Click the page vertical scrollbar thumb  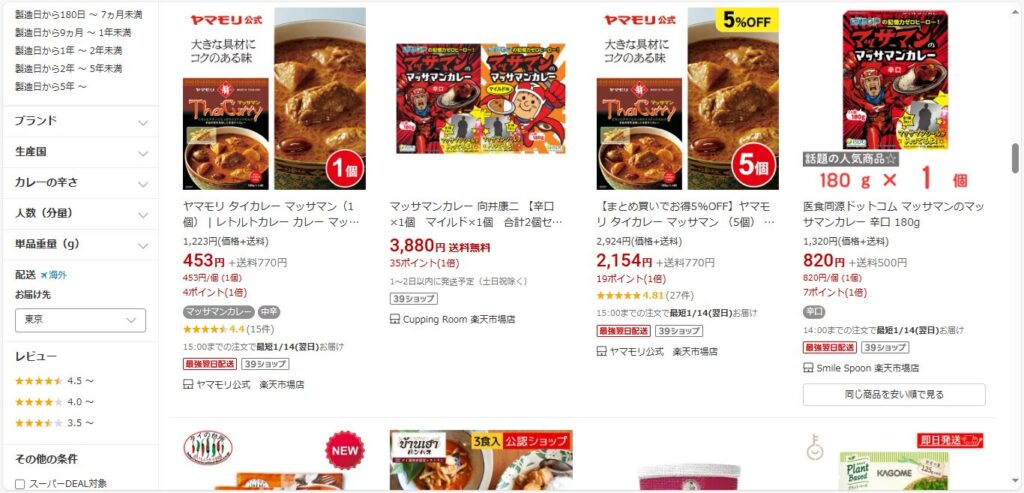pyautogui.click(x=1016, y=159)
